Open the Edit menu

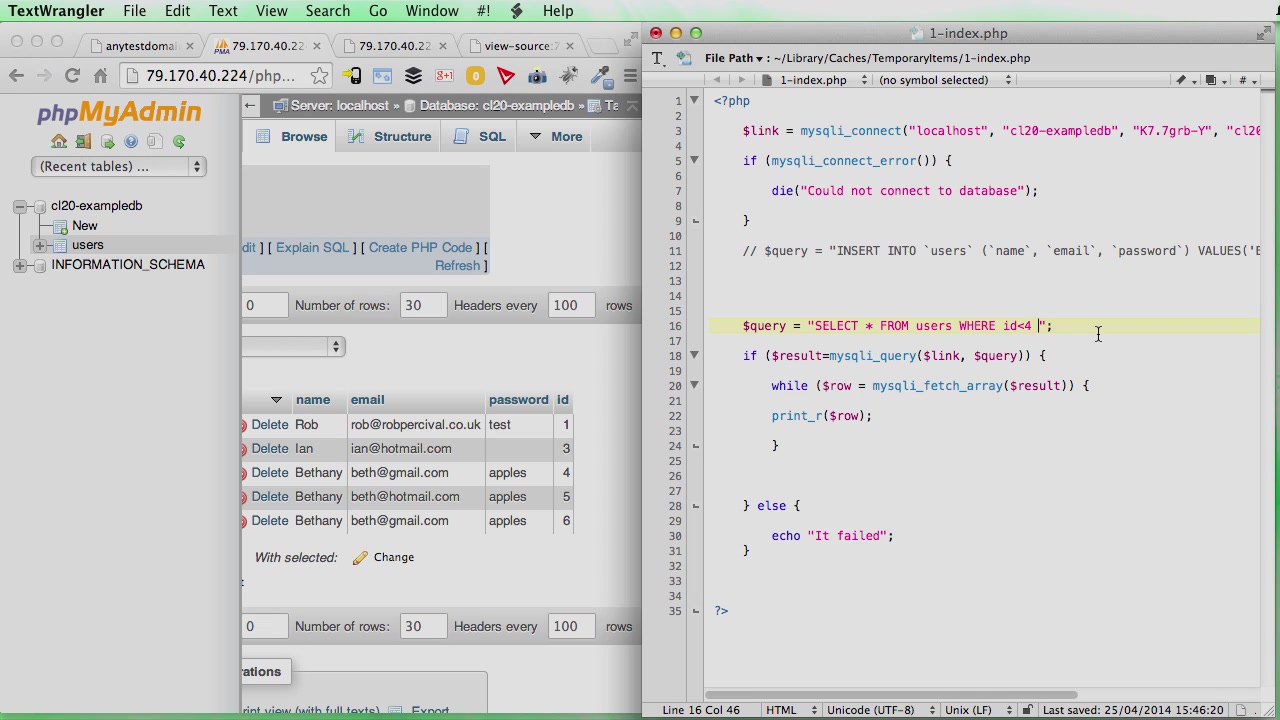[177, 11]
